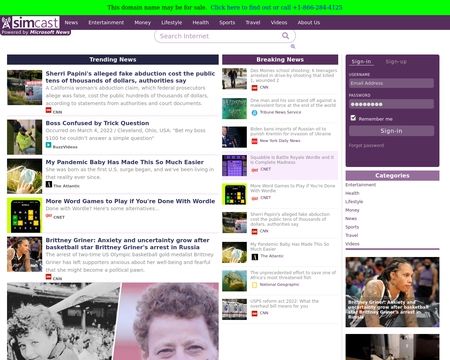450x360 pixels.
Task: Click BuzzVideos icon under Boss Confused story
Action: click(48, 145)
